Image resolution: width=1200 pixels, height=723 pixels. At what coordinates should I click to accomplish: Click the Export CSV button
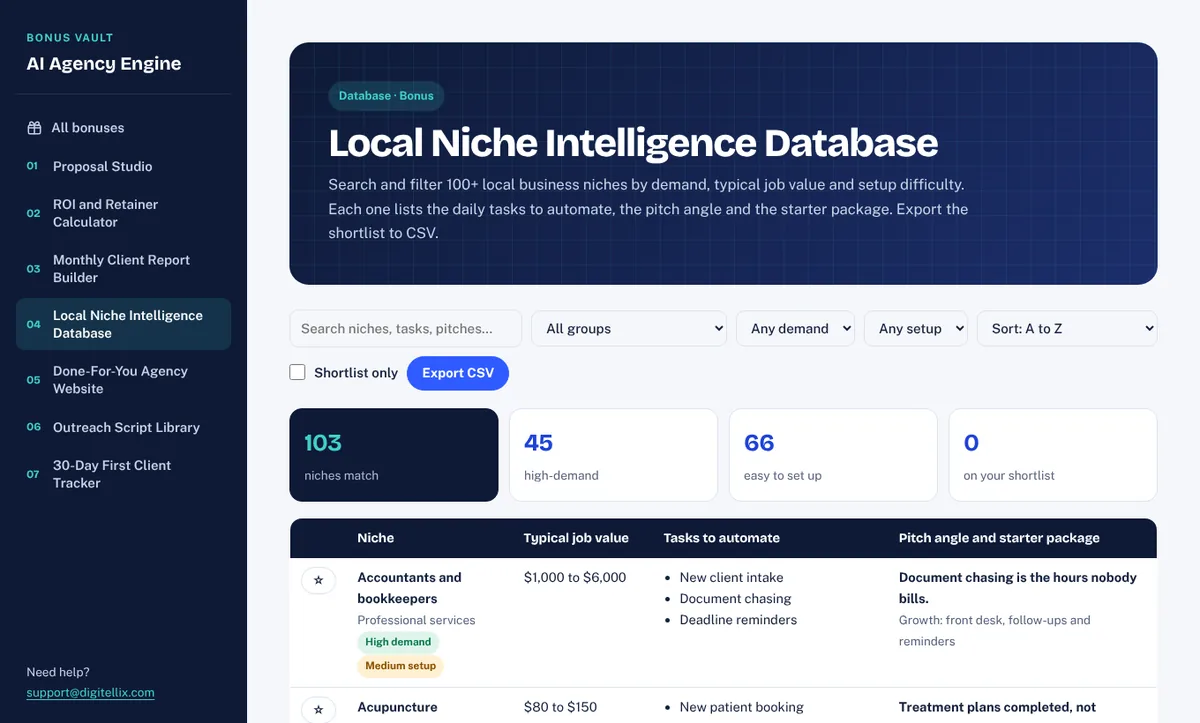click(x=458, y=372)
